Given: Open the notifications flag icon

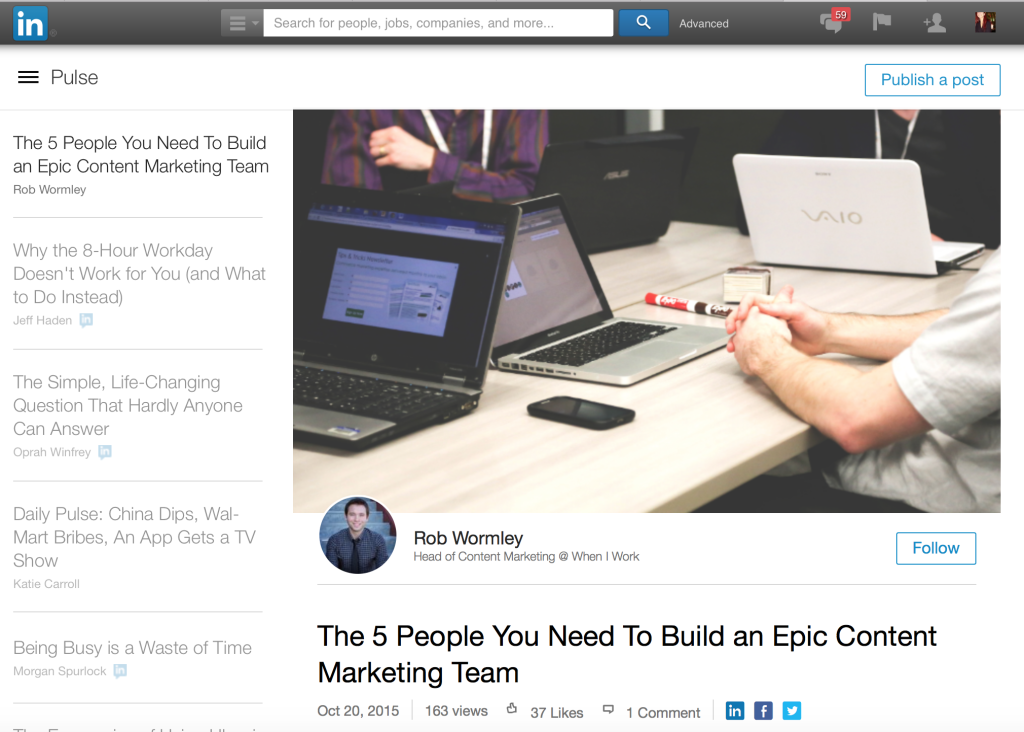Looking at the screenshot, I should pyautogui.click(x=882, y=23).
